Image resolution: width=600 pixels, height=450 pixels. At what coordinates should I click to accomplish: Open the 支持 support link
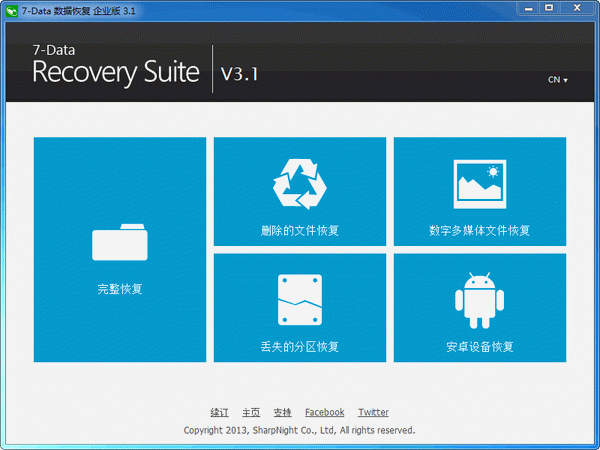(282, 412)
